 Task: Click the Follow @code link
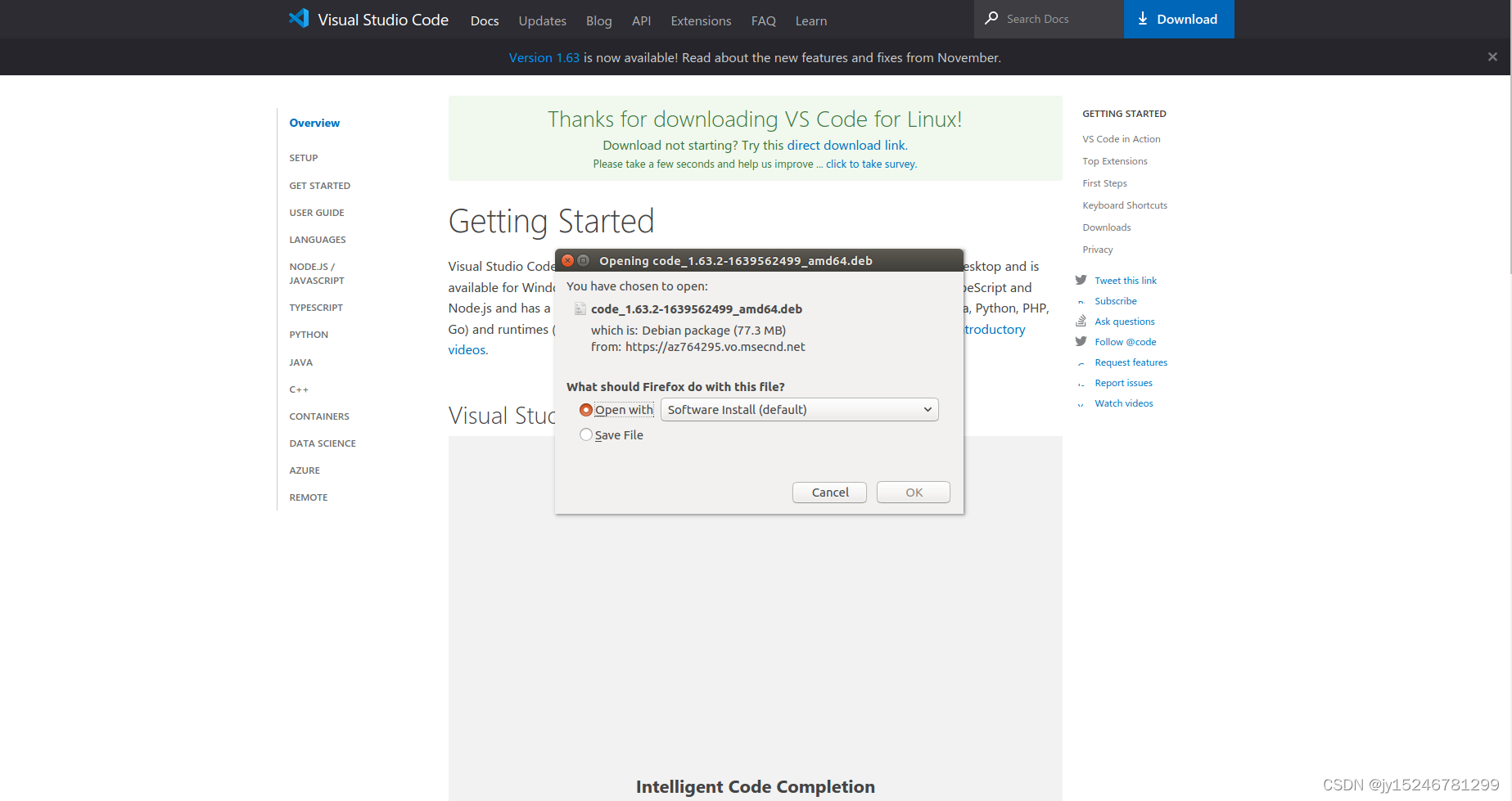coord(1126,342)
